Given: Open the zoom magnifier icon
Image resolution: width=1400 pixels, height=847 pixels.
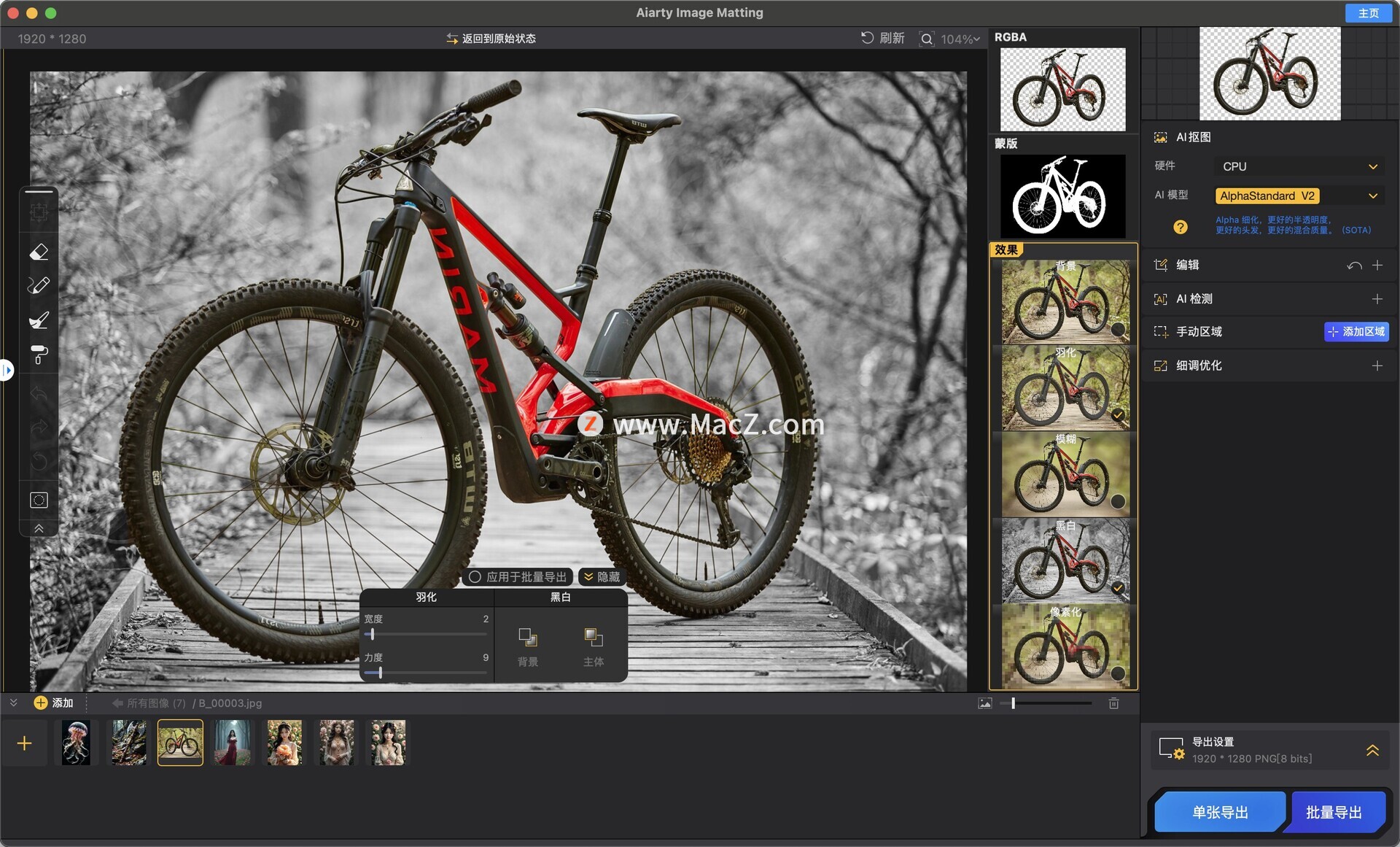Looking at the screenshot, I should click(x=926, y=39).
